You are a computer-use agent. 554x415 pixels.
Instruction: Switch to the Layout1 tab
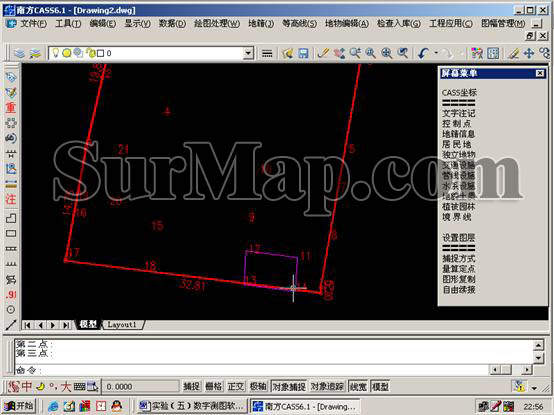(122, 324)
